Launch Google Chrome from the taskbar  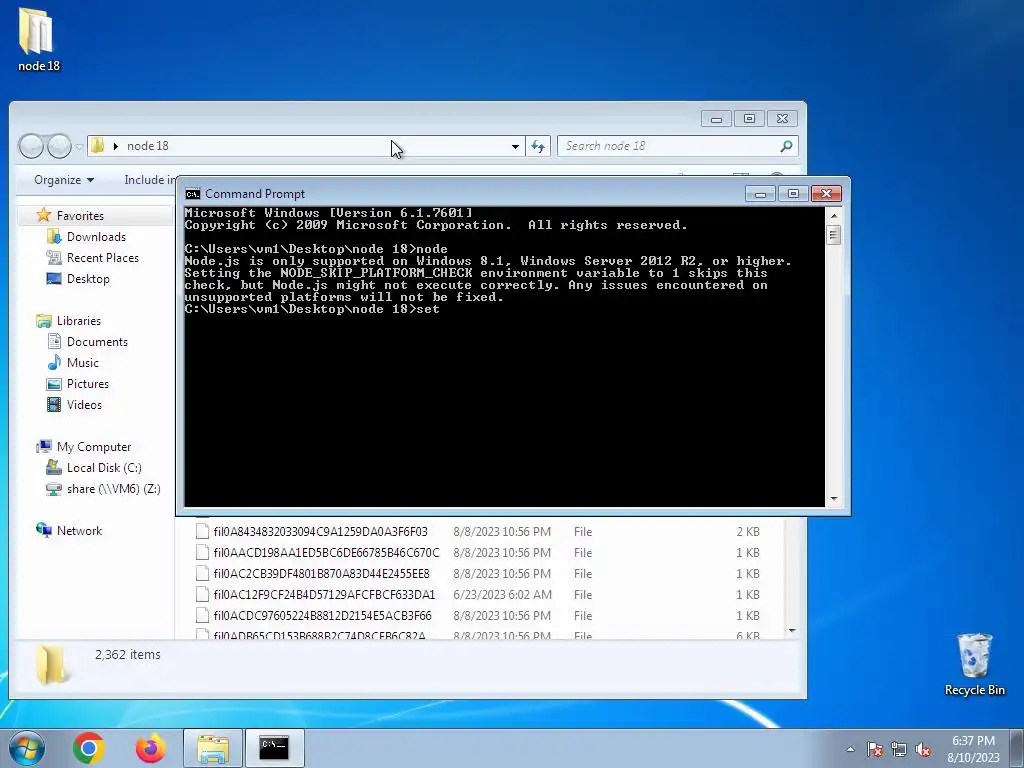coord(89,748)
